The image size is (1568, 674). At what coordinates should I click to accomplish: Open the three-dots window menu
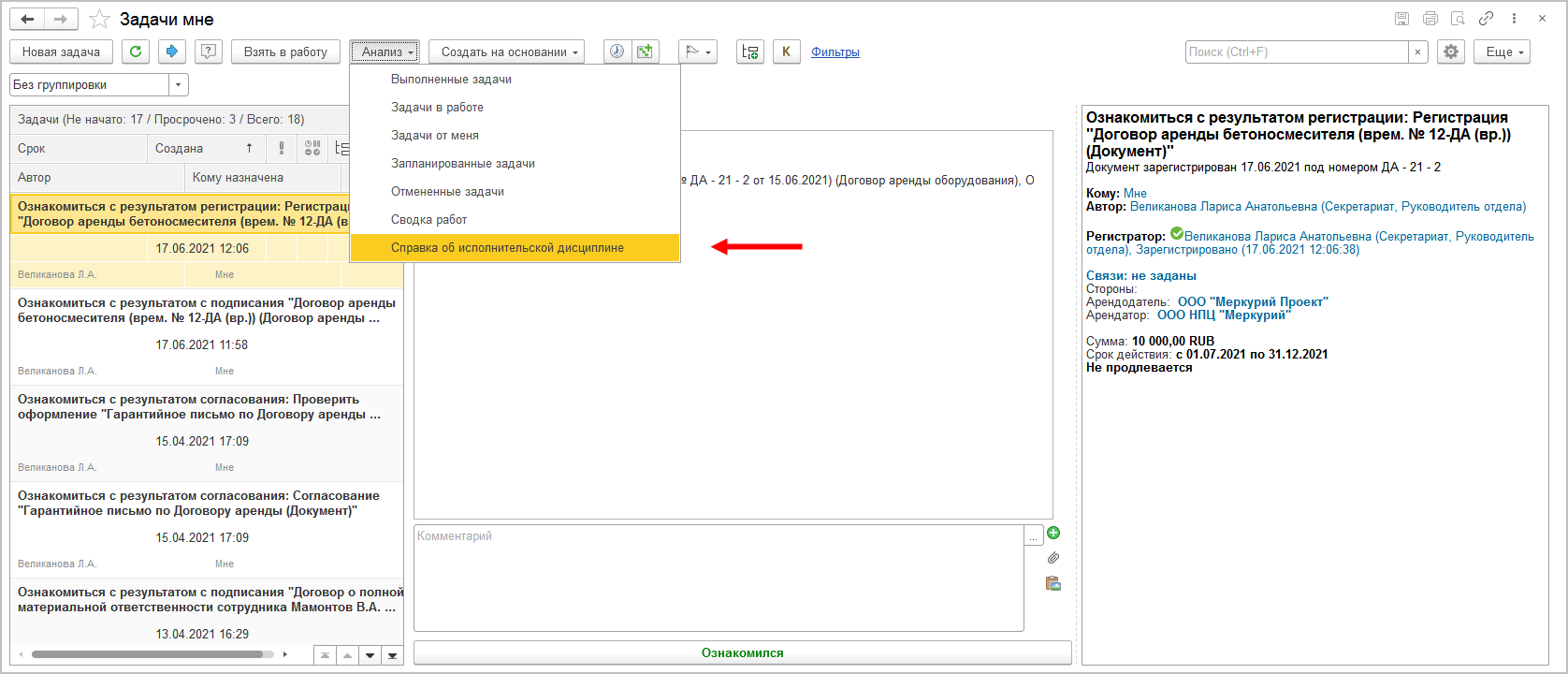[1514, 19]
